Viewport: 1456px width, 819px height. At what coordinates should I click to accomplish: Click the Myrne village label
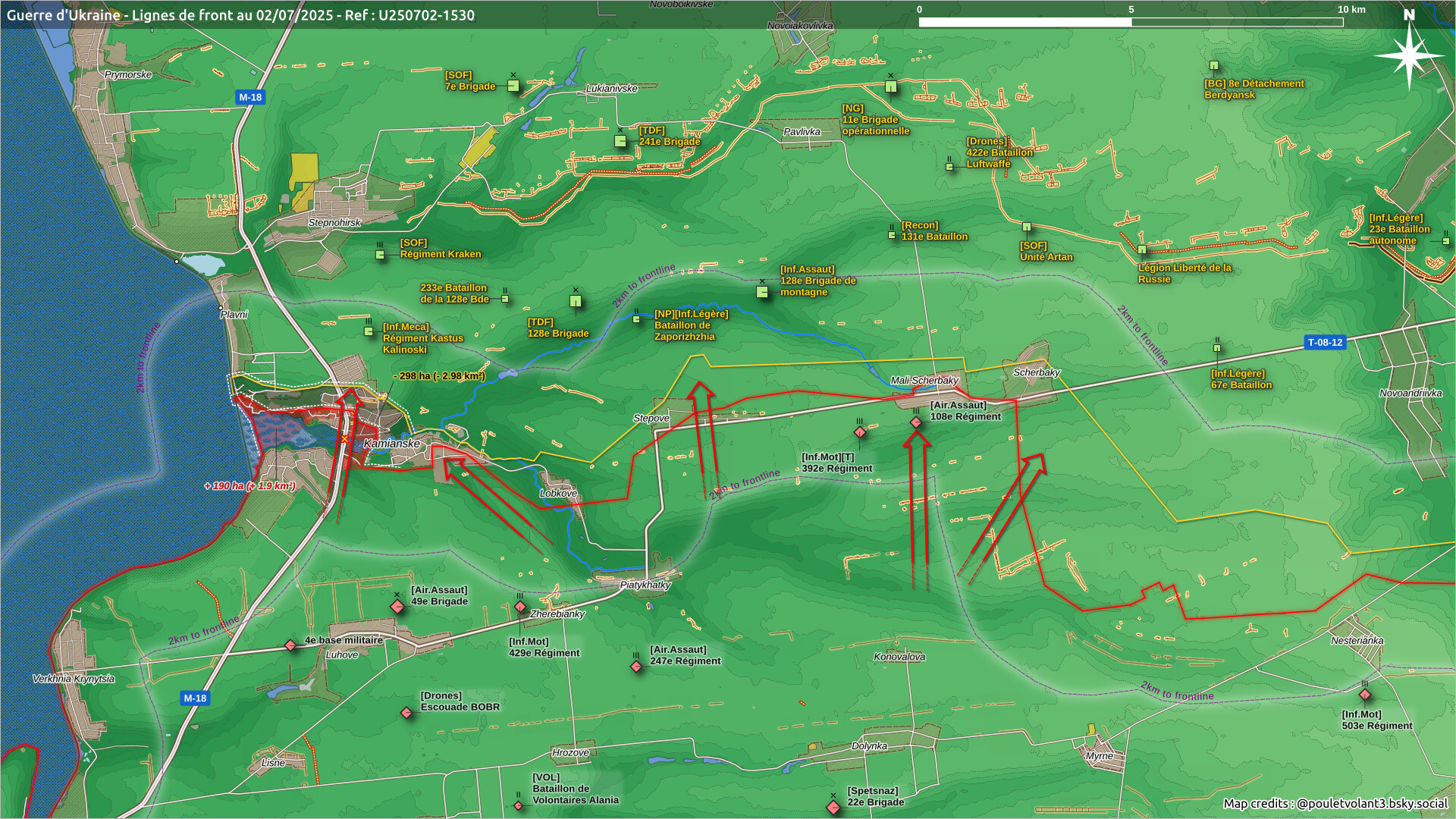[1100, 755]
